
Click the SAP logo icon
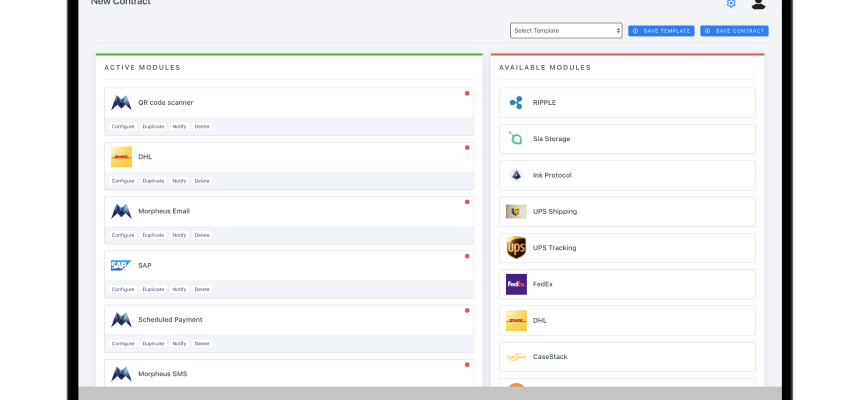point(121,266)
